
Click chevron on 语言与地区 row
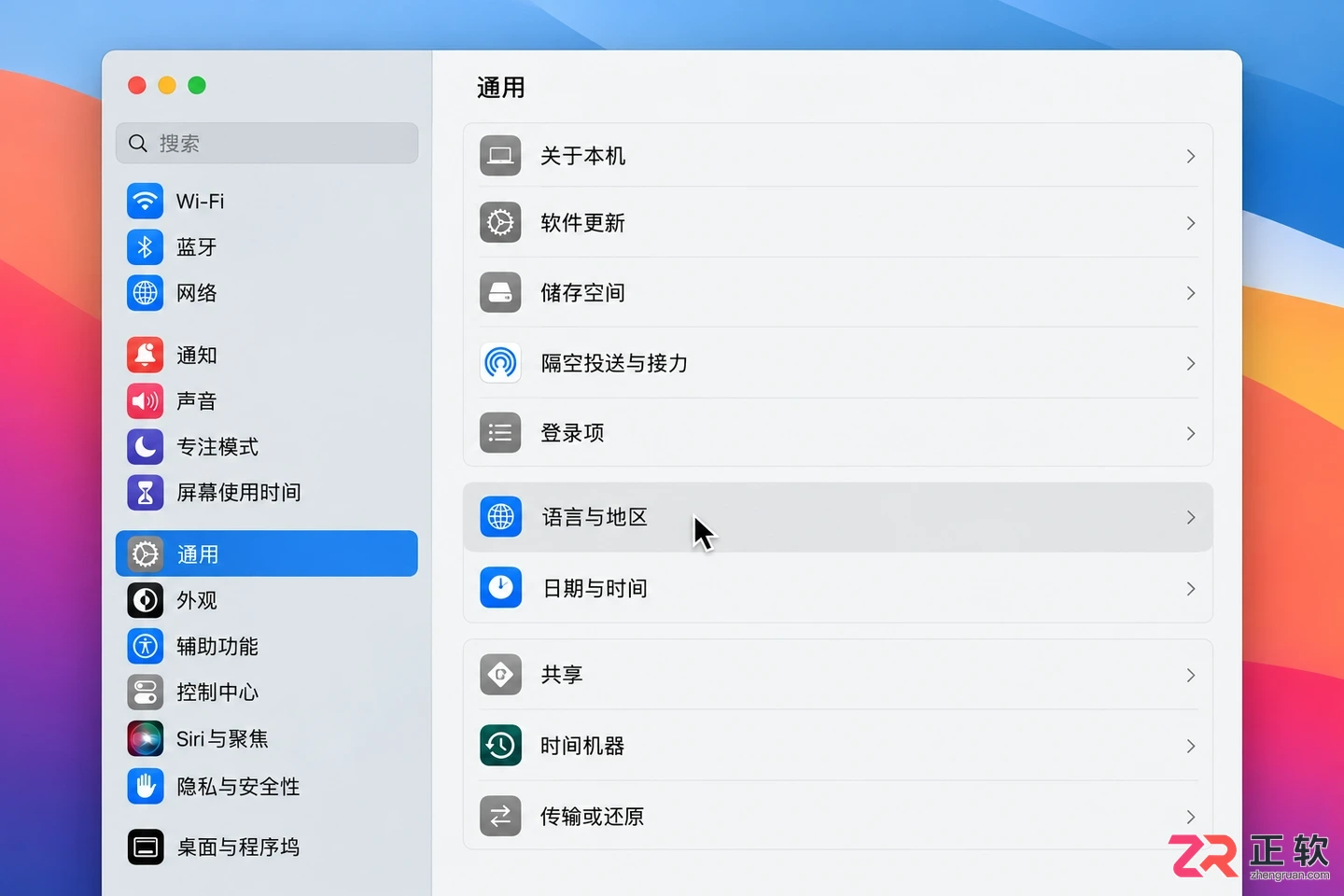[x=1191, y=517]
